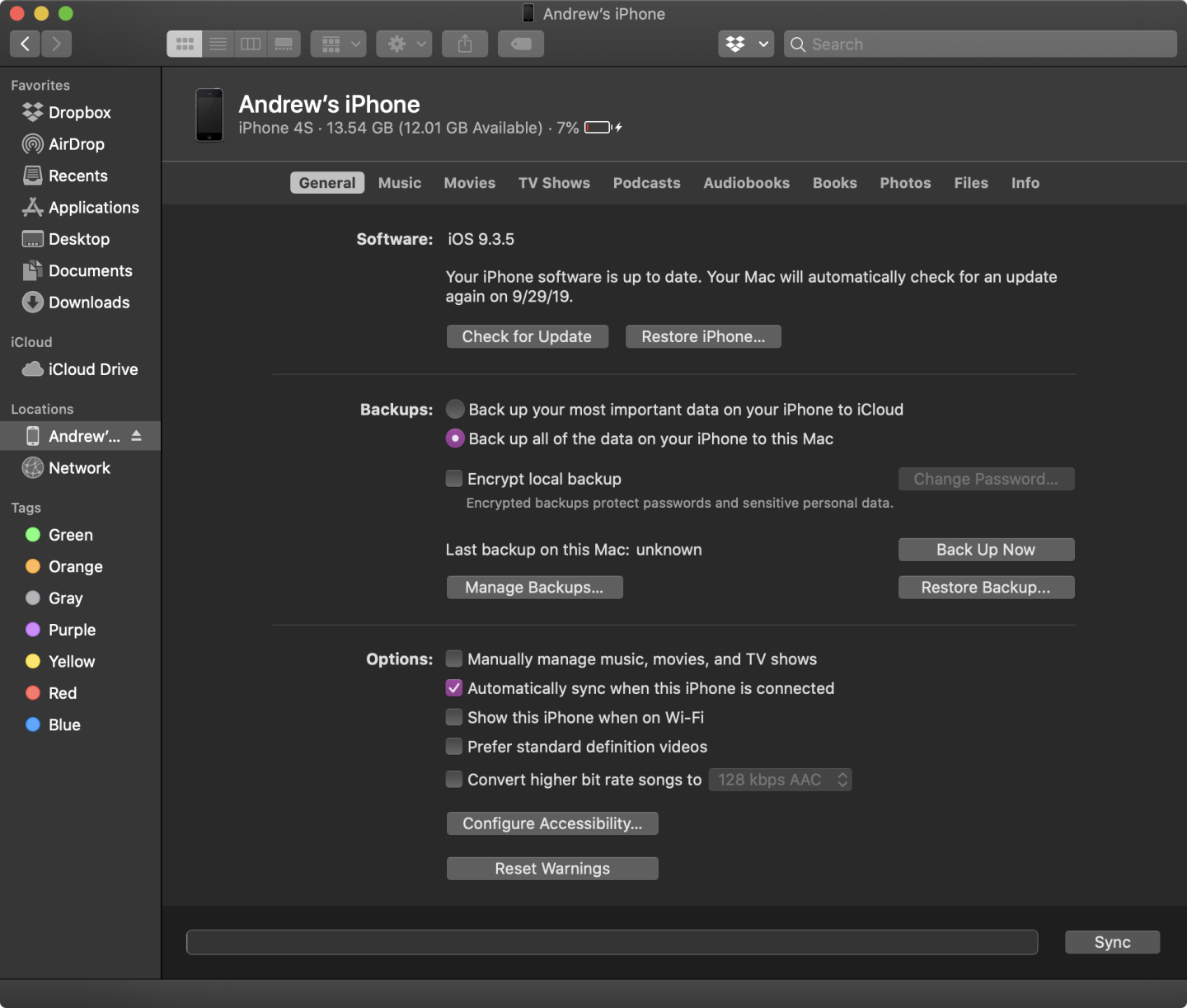1187x1008 pixels.
Task: Open the Dropbox toolbar dropdown
Action: [746, 44]
